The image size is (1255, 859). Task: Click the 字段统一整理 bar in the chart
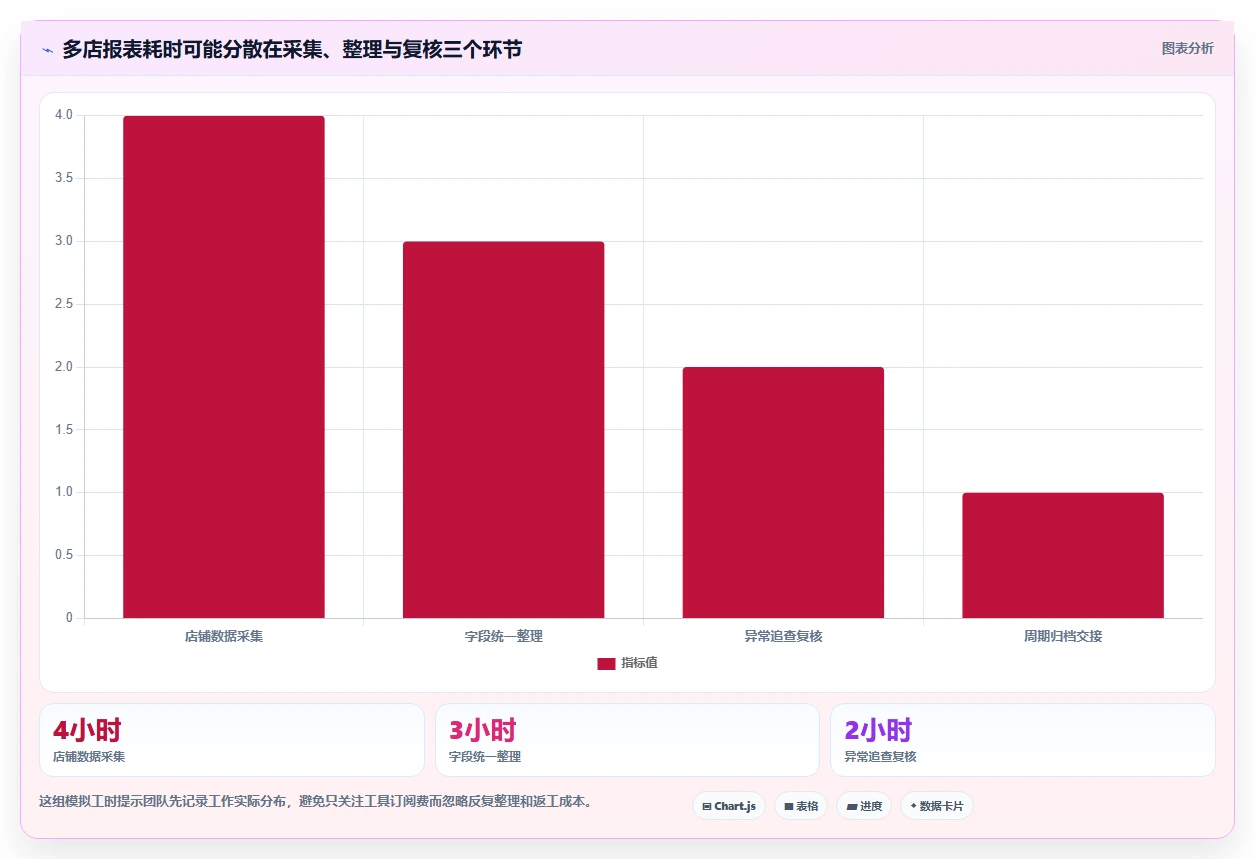point(504,430)
